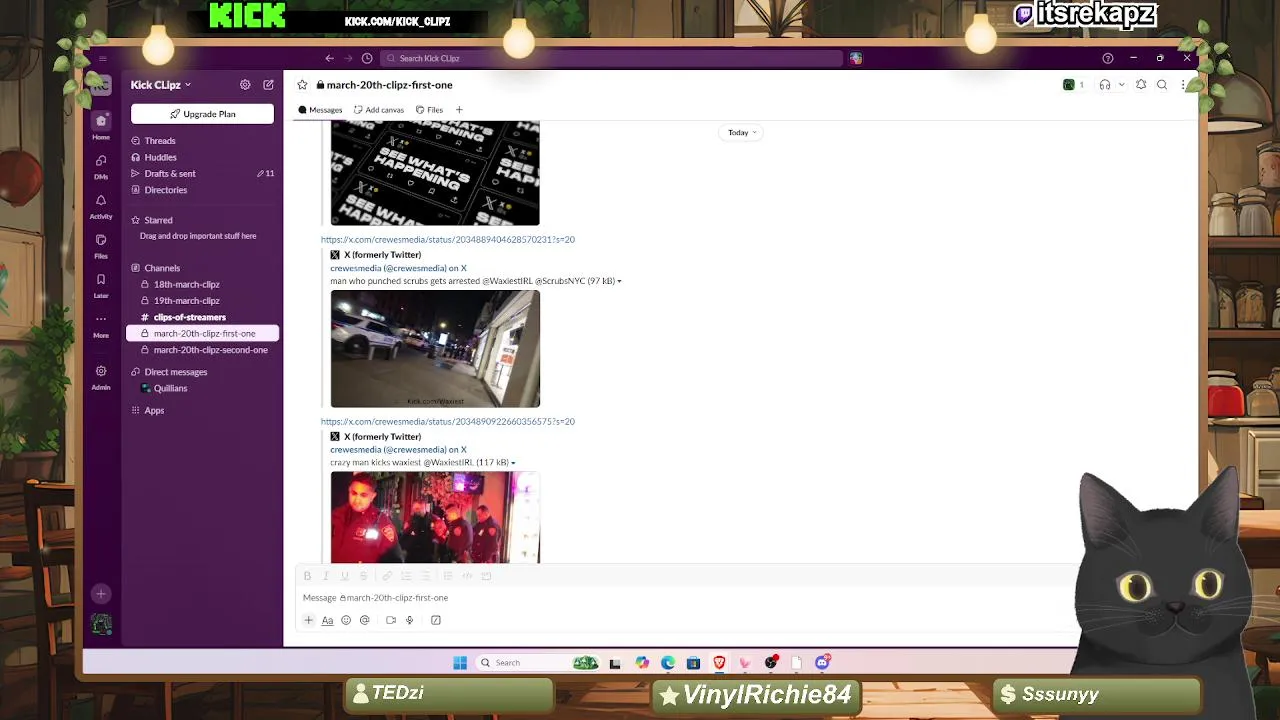Toggle ordered list formatting in composer

406,576
